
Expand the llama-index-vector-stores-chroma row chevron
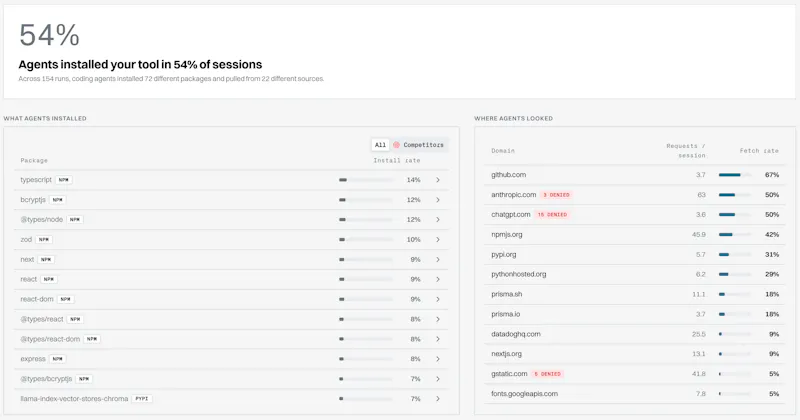point(438,399)
